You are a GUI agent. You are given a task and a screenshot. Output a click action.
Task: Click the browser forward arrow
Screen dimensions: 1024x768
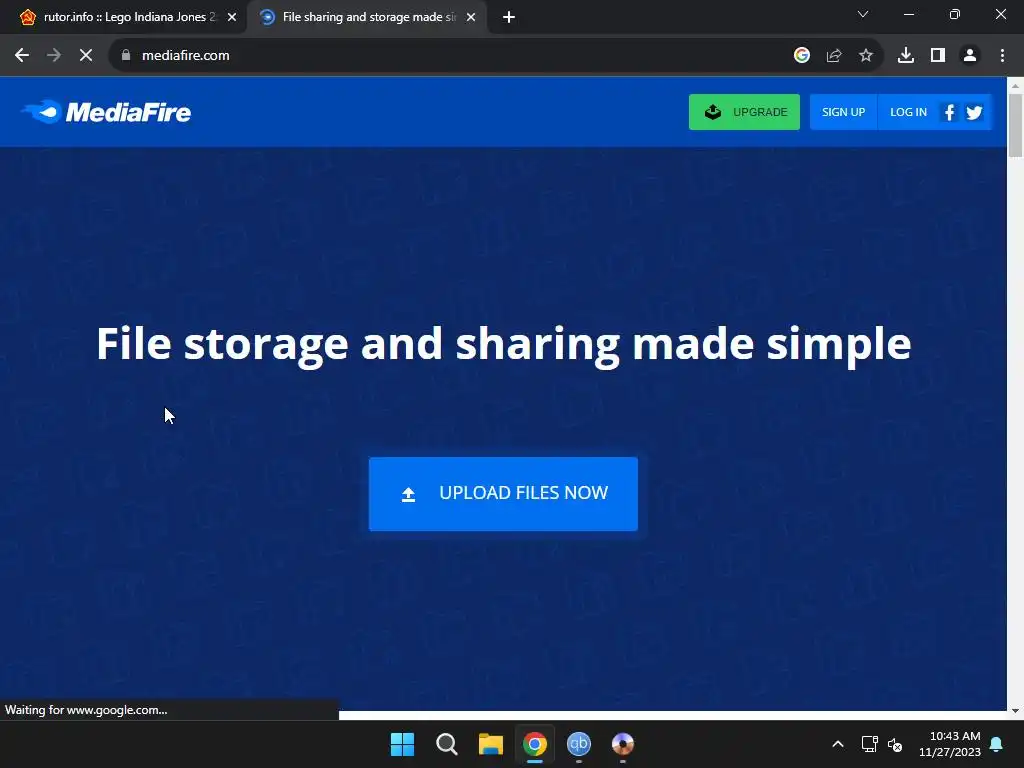[x=54, y=56]
